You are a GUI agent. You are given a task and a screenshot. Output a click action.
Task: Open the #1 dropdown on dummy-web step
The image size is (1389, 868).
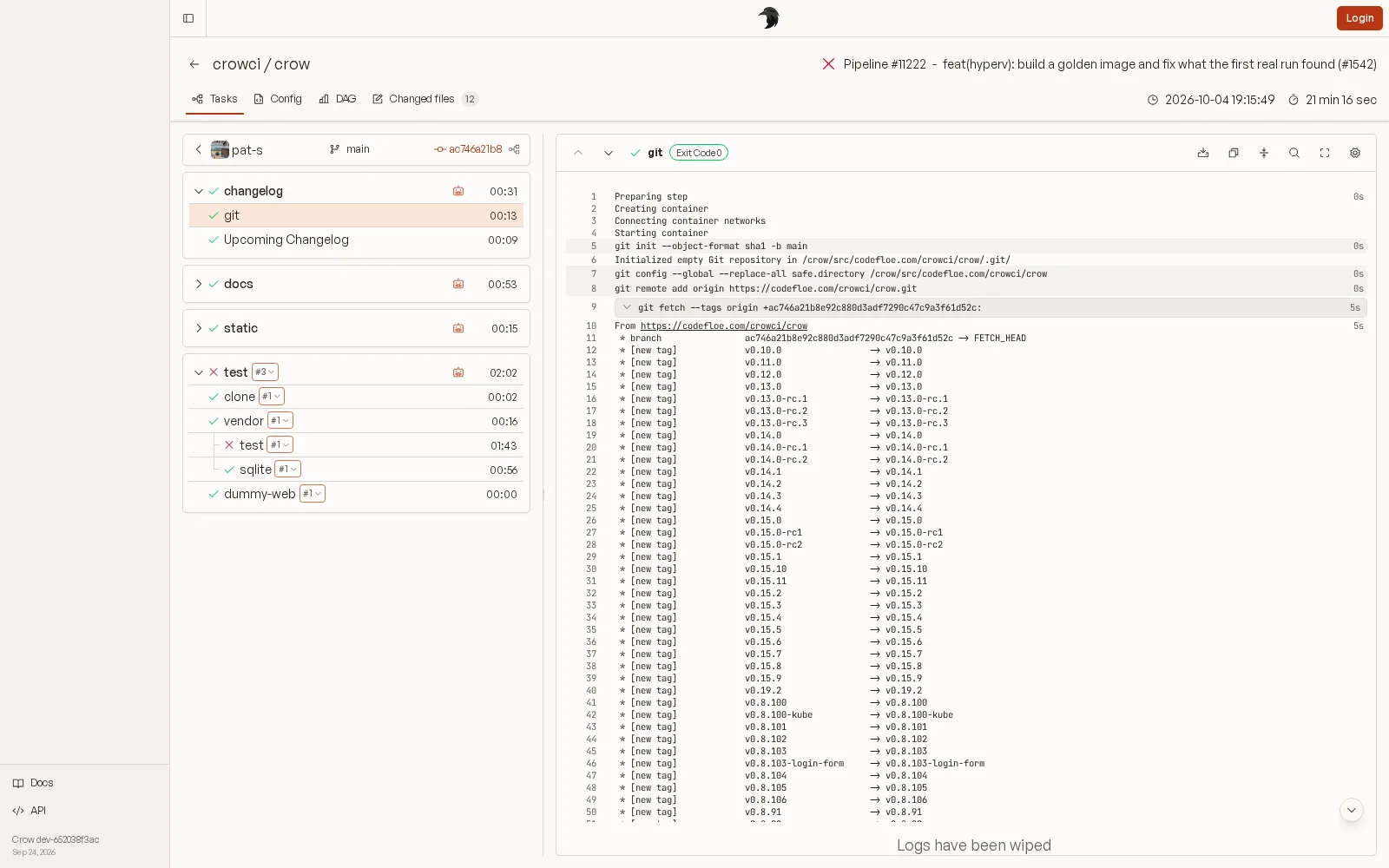pos(313,494)
